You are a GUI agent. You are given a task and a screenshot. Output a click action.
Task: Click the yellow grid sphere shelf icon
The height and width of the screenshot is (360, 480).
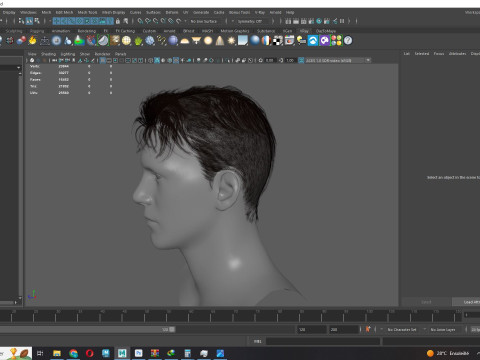coord(126,41)
